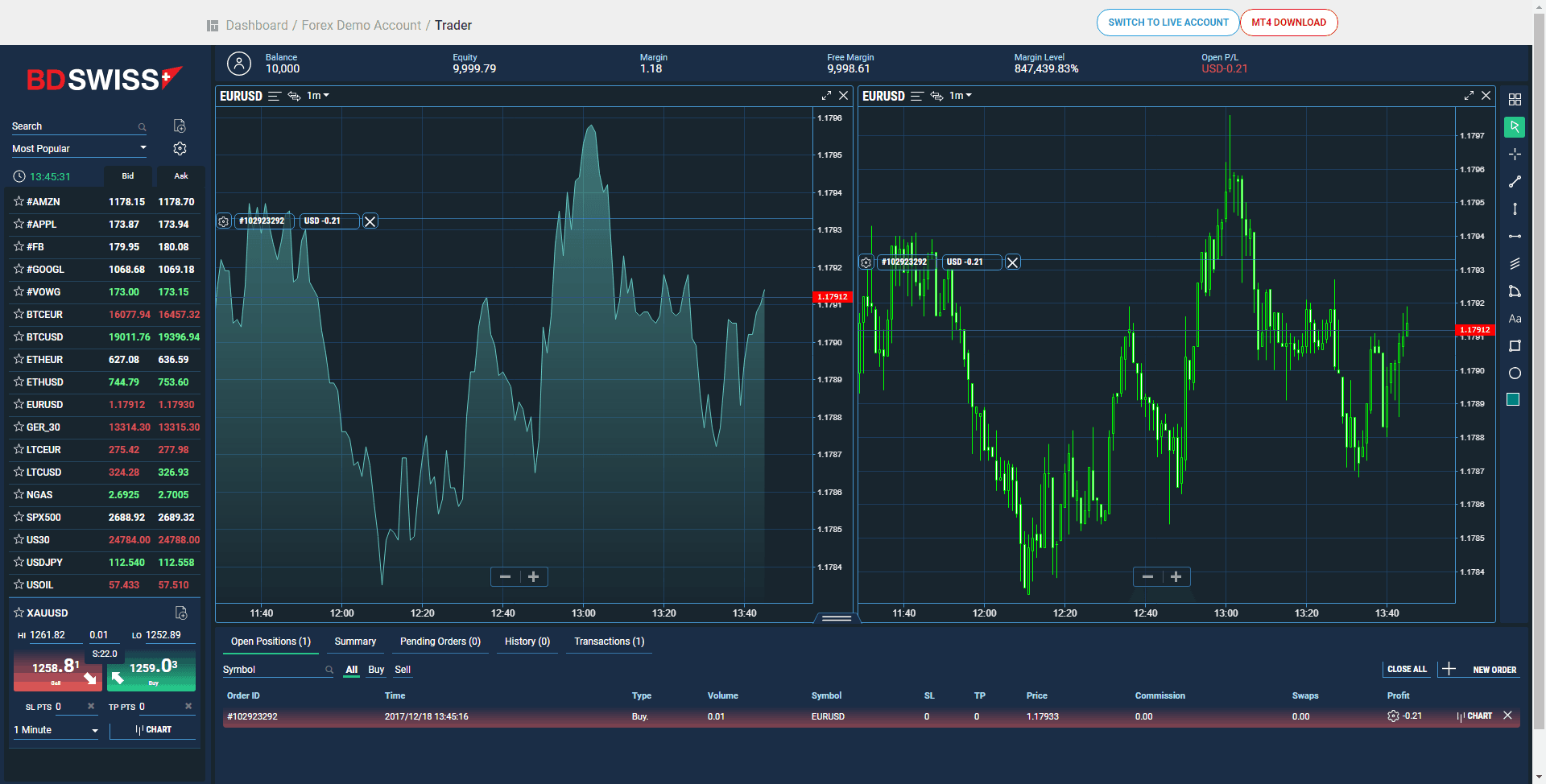
Task: Click CLOSE ALL to close open positions
Action: [1406, 669]
